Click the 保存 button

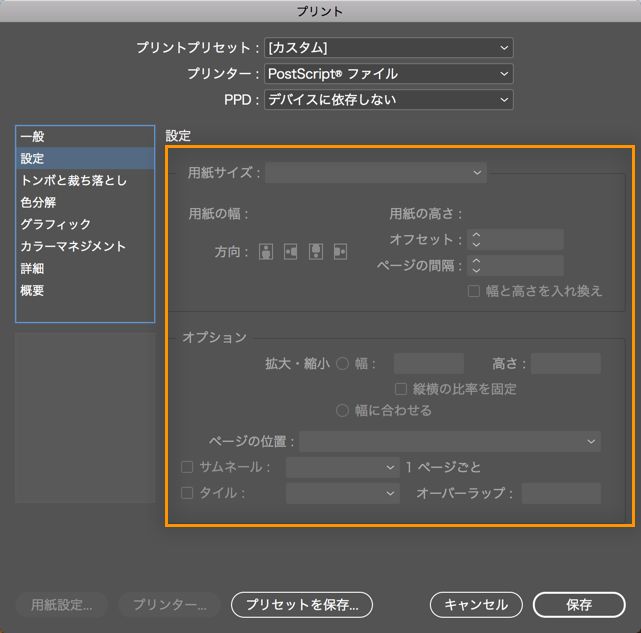click(579, 605)
